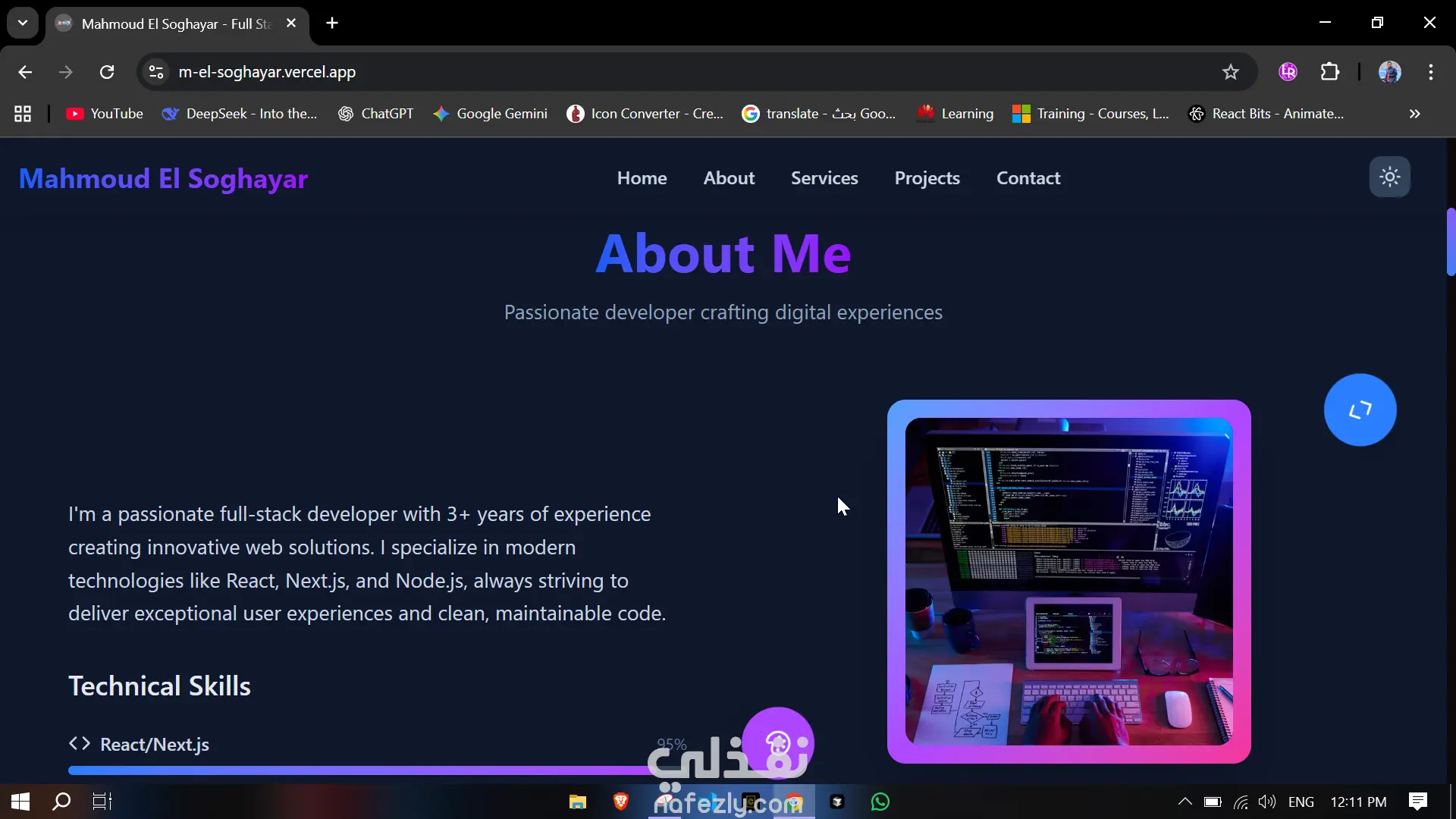Show more bookmarks with the chevron
This screenshot has width=1456, height=819.
tap(1414, 114)
